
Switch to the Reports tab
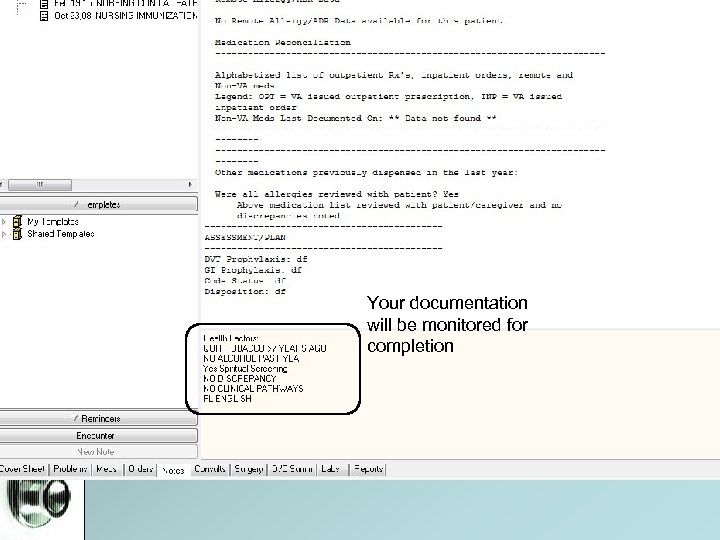point(368,469)
